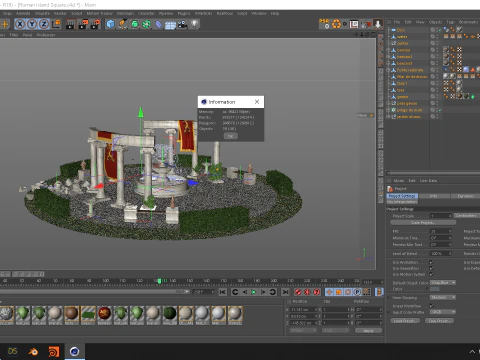Toggle the Autokeying button
480x360 pixels.
coord(307,292)
